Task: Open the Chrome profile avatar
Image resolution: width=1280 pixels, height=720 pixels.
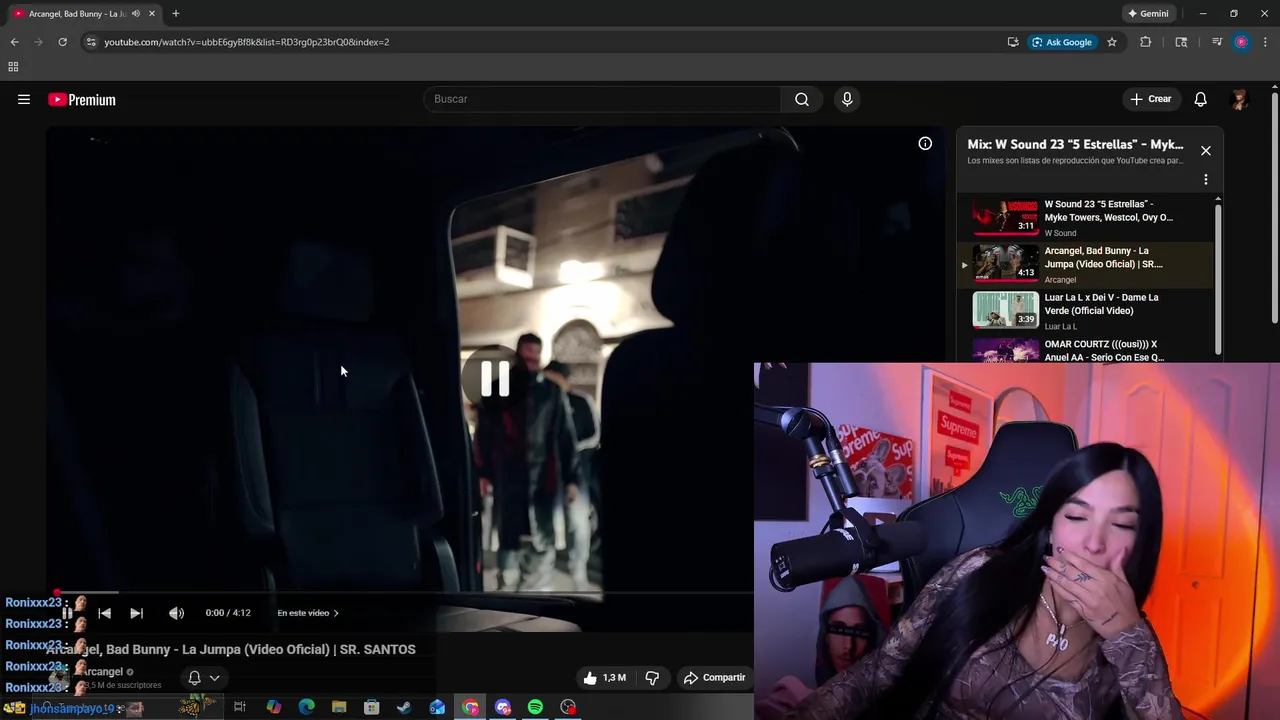Action: (x=1241, y=42)
